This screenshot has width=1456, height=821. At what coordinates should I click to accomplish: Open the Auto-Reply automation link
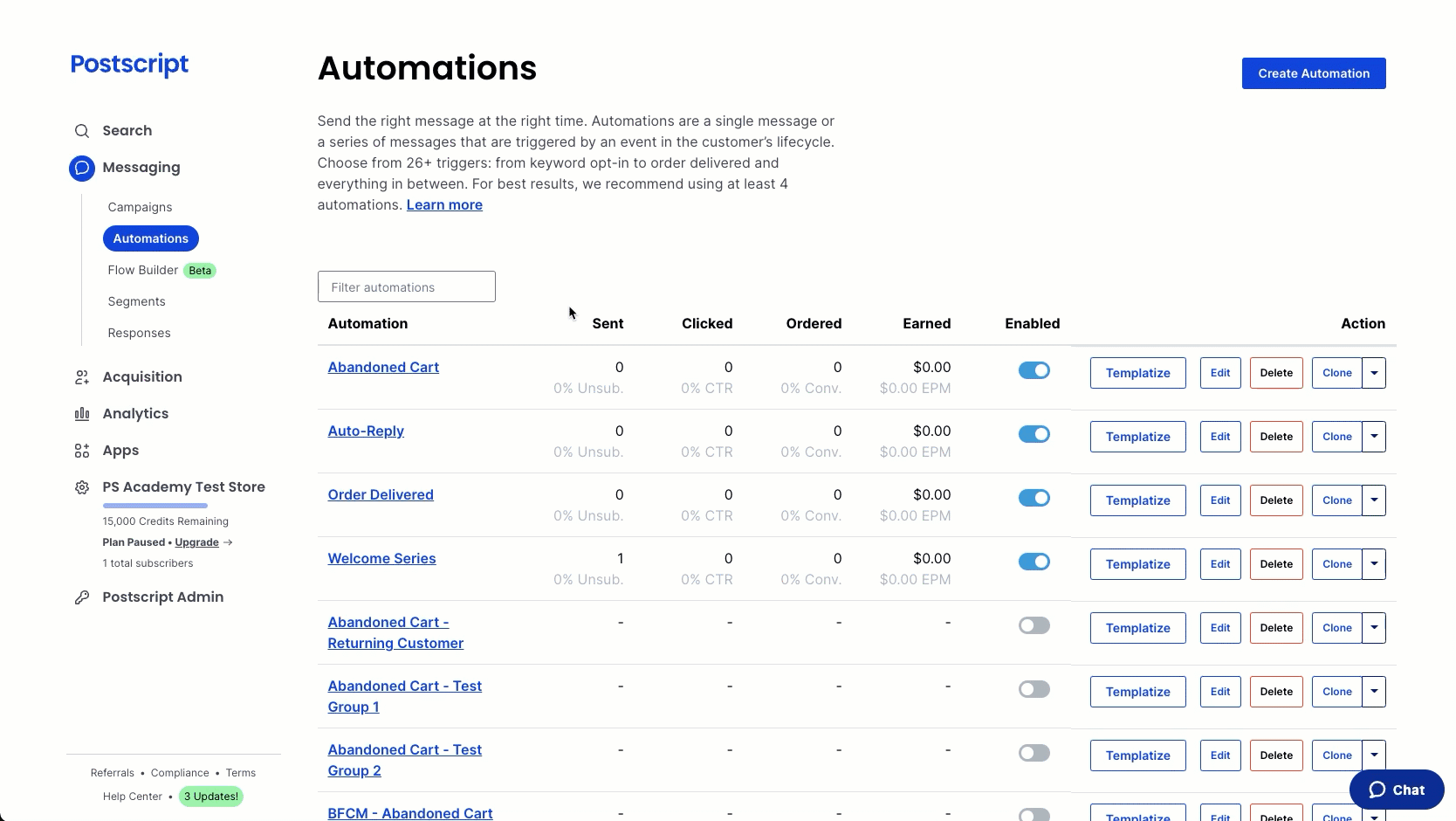[366, 431]
